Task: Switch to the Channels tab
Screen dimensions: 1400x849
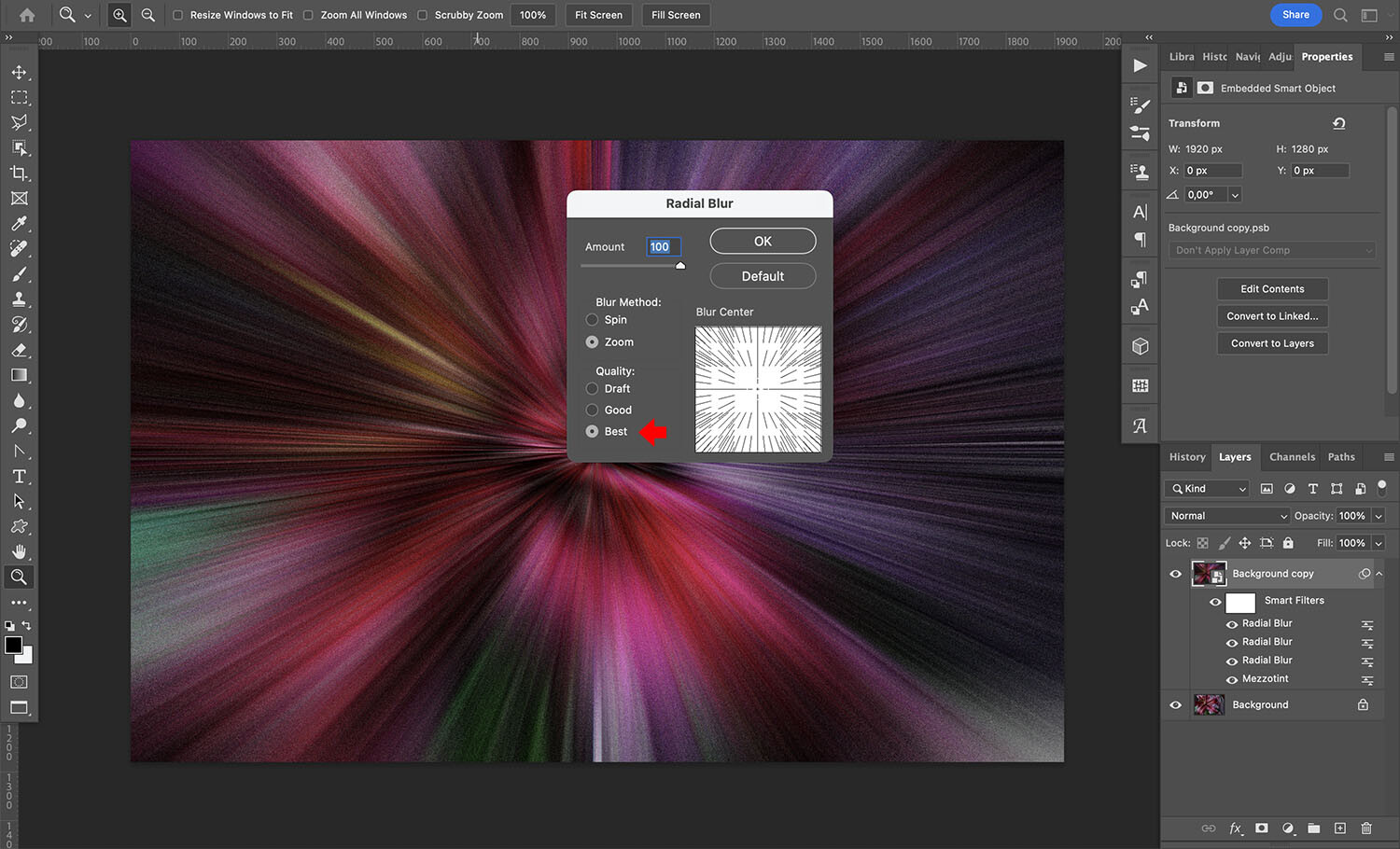Action: [1292, 456]
